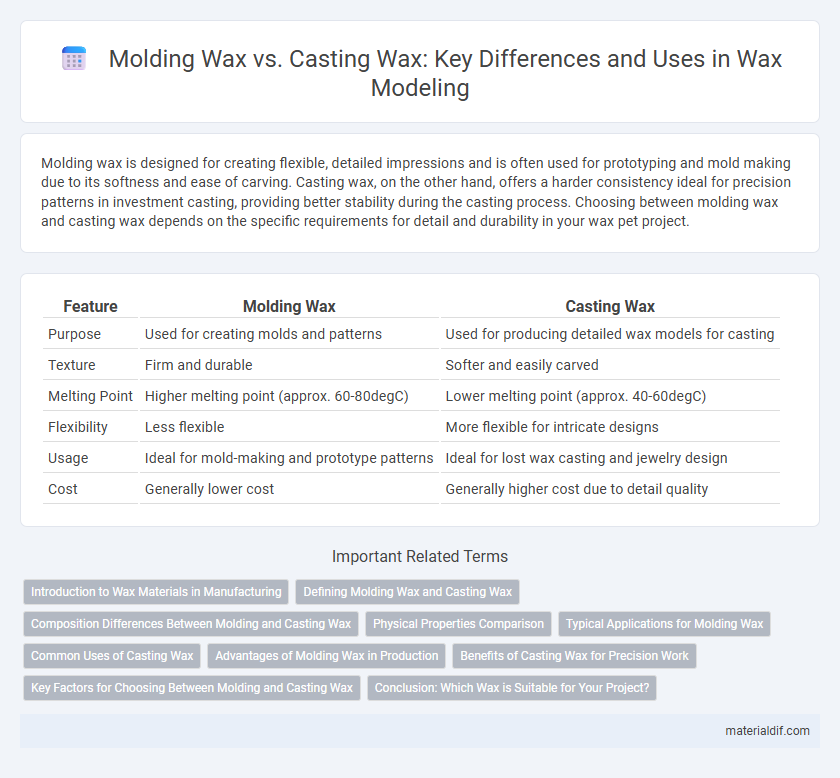Screen dimensions: 840x778
Task: Open 'Defining Molding Wax and Casting Wax' tag
Action: [x=407, y=592]
